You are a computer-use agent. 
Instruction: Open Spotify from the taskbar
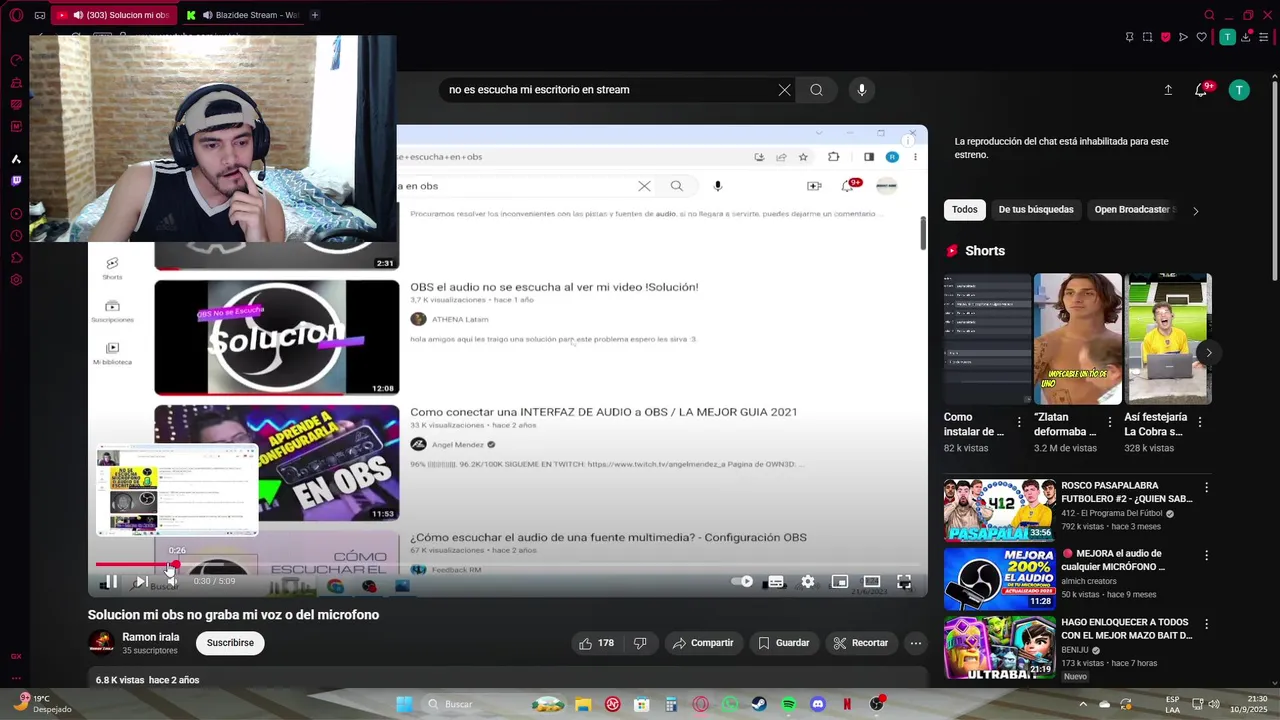[x=788, y=704]
